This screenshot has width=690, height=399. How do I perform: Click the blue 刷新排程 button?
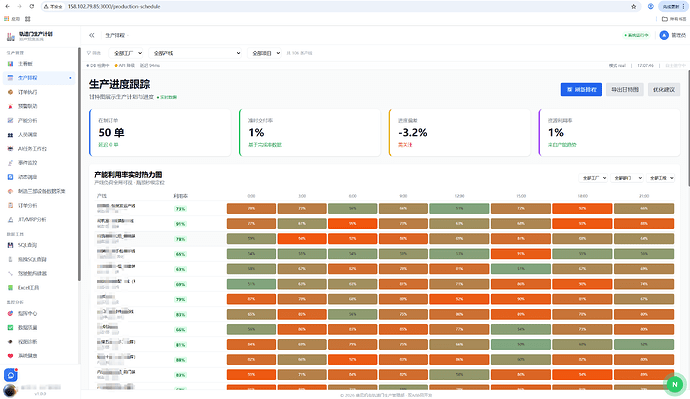click(581, 90)
